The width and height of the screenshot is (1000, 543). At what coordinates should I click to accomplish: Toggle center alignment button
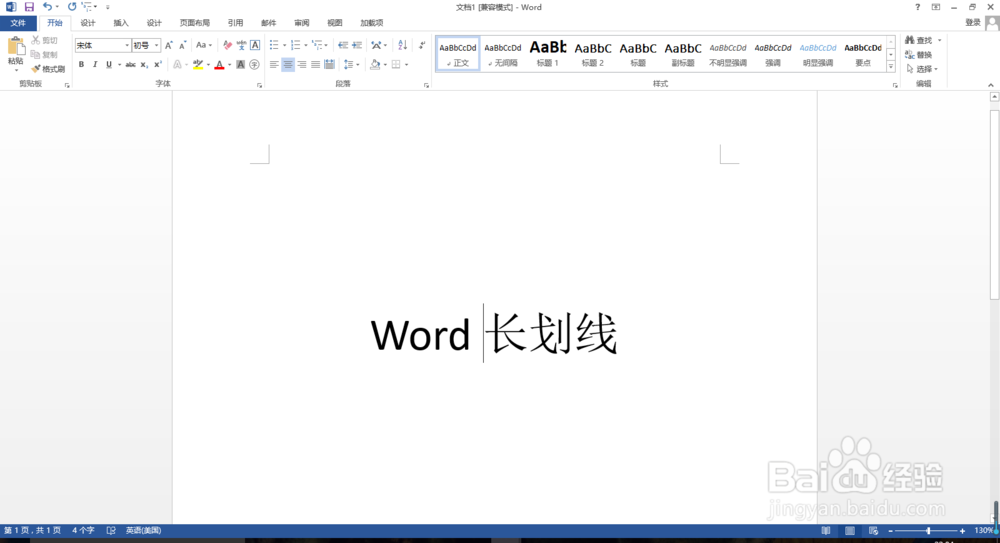click(x=288, y=64)
